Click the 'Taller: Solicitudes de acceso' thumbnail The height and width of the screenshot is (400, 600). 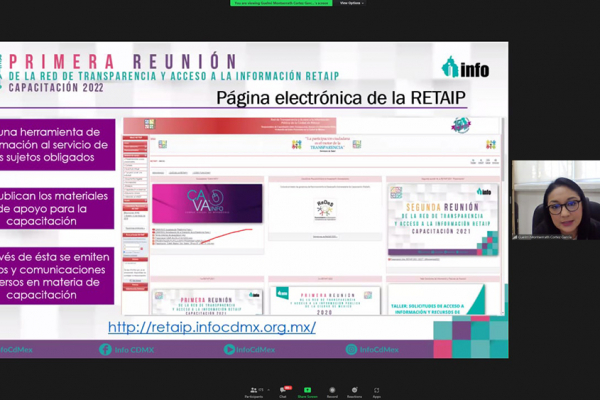point(436,300)
